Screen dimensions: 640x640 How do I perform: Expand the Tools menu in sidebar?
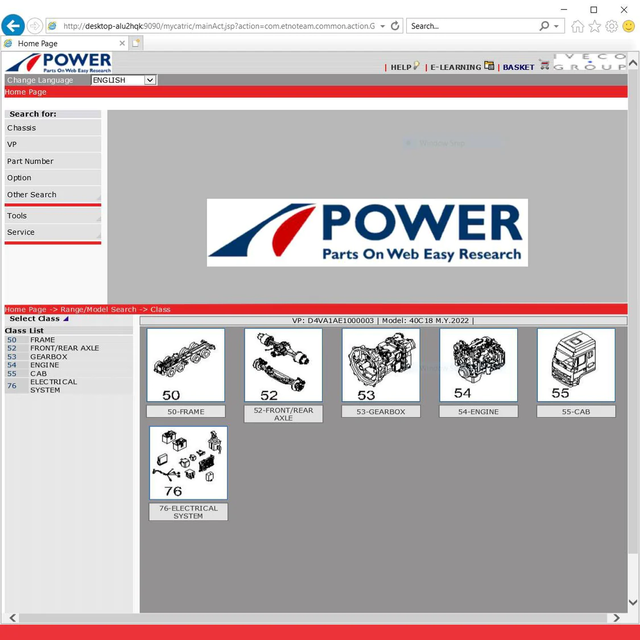[x=52, y=216]
